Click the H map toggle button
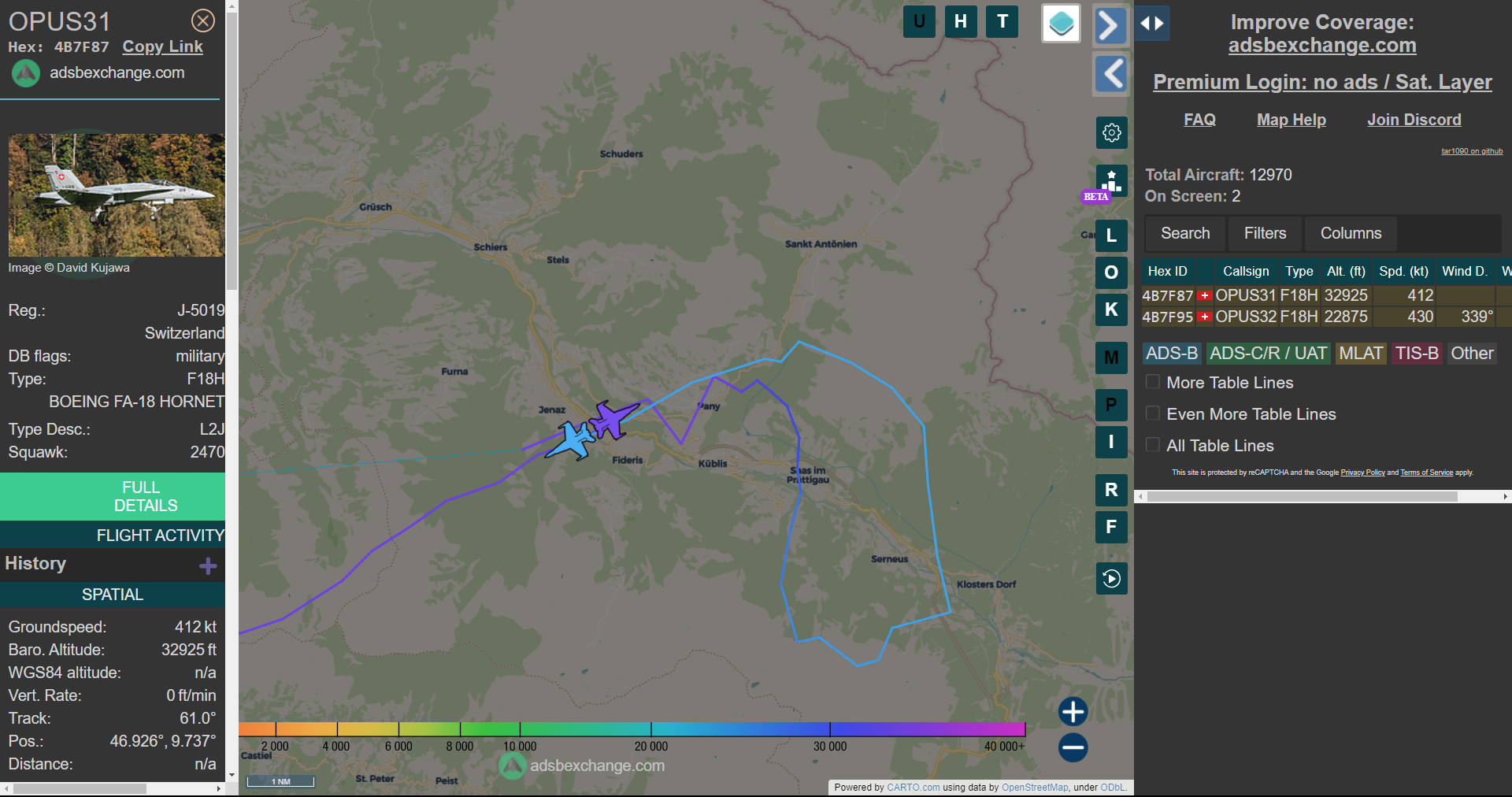The height and width of the screenshot is (797, 1512). pyautogui.click(x=961, y=21)
